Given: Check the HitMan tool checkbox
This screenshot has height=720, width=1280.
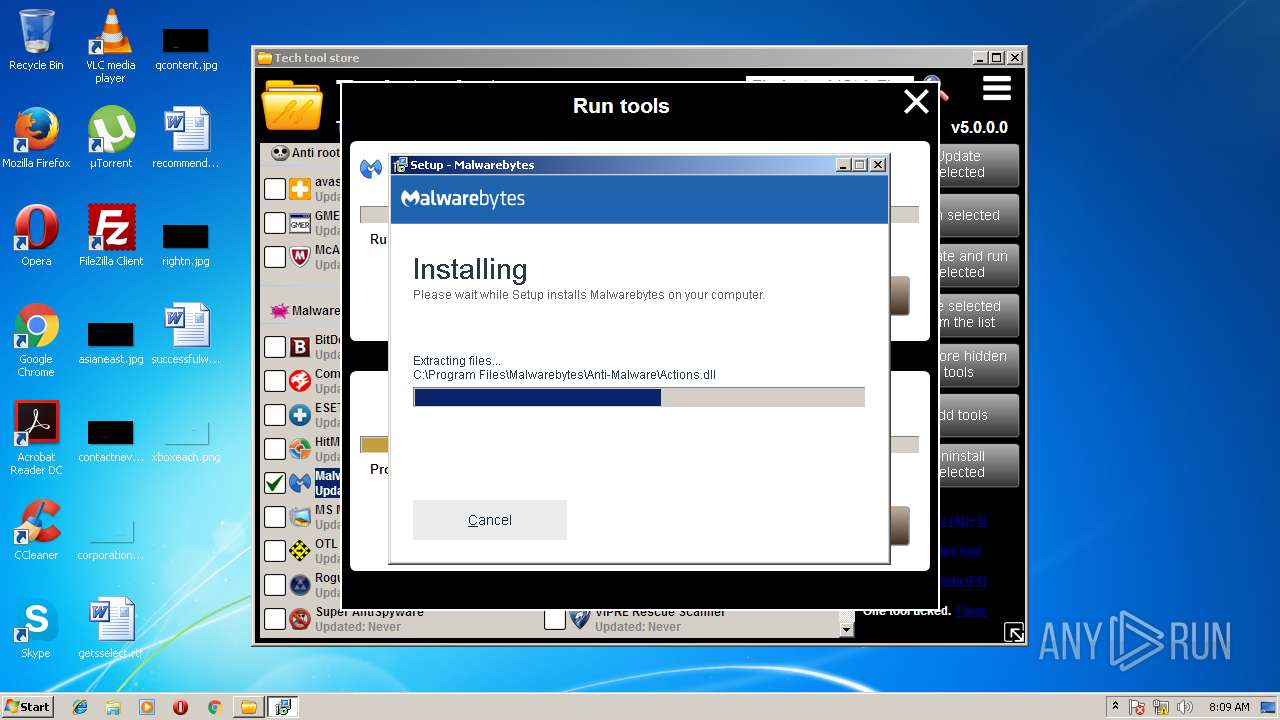Looking at the screenshot, I should (x=275, y=449).
